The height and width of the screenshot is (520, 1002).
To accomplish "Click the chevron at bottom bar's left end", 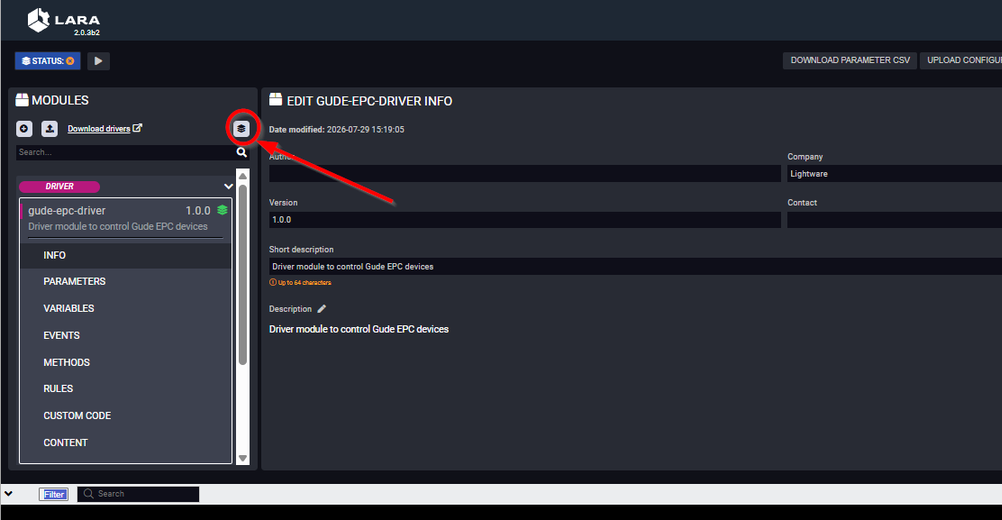I will (8, 494).
